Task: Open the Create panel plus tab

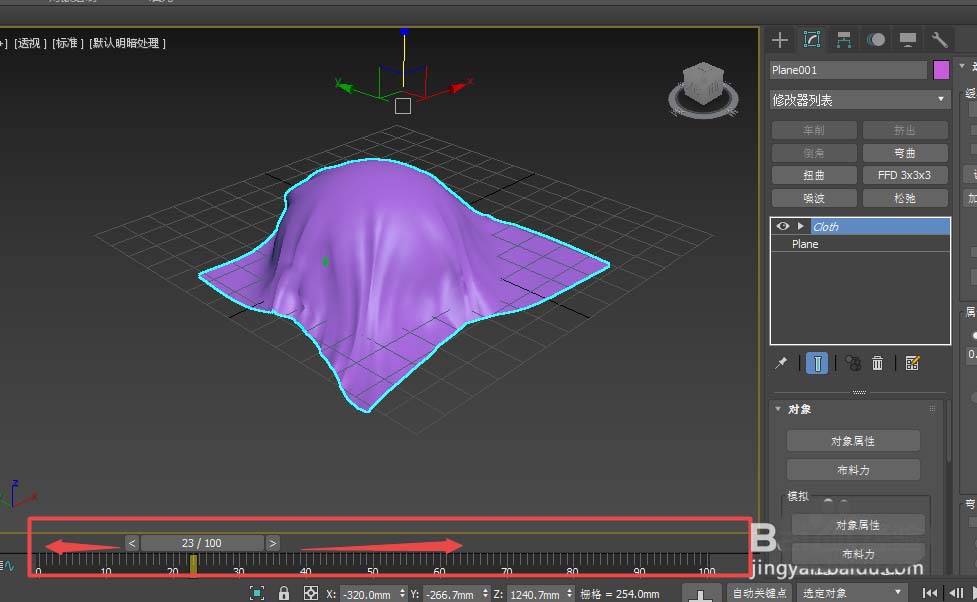Action: click(x=780, y=40)
